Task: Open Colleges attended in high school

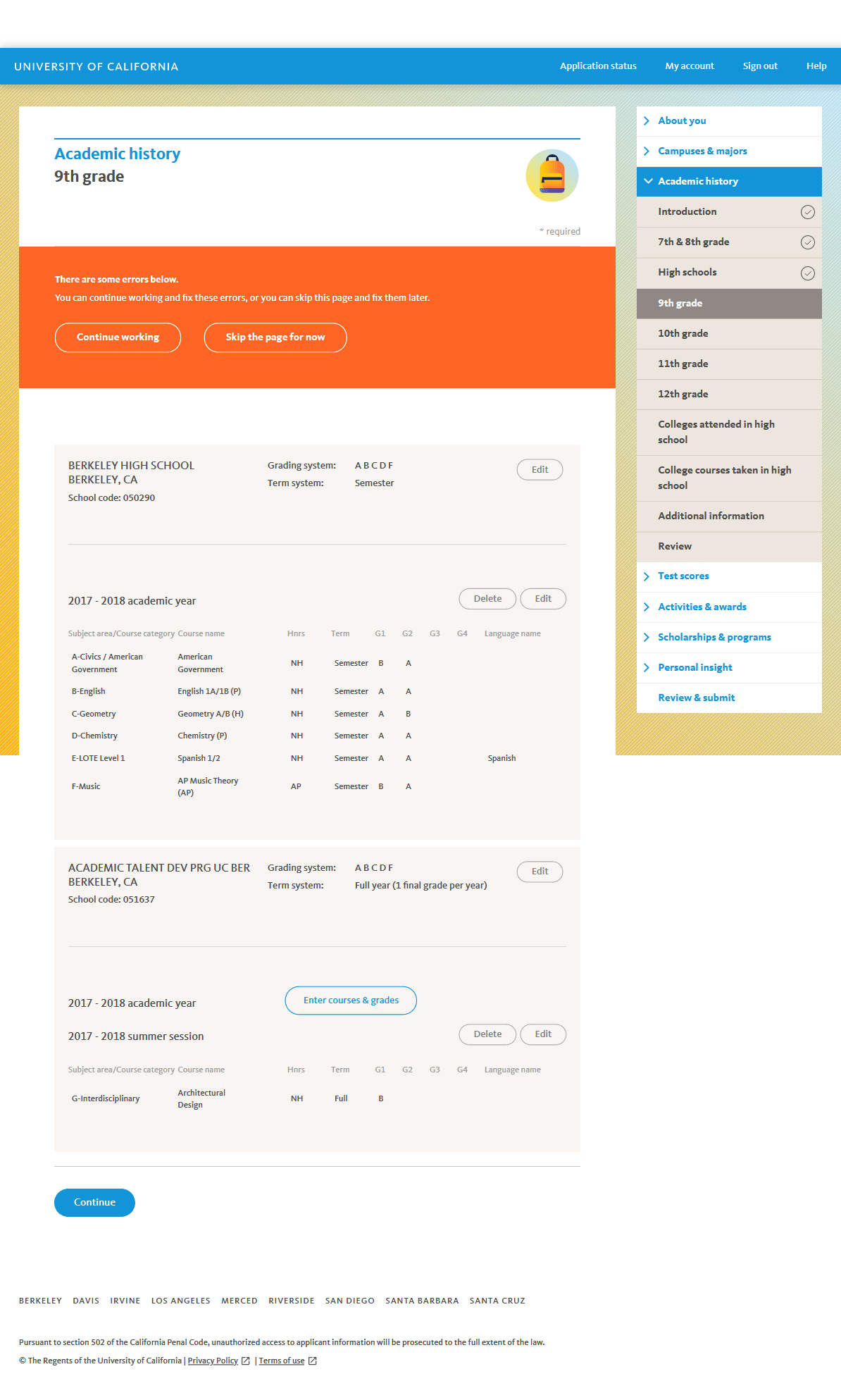Action: [729, 433]
